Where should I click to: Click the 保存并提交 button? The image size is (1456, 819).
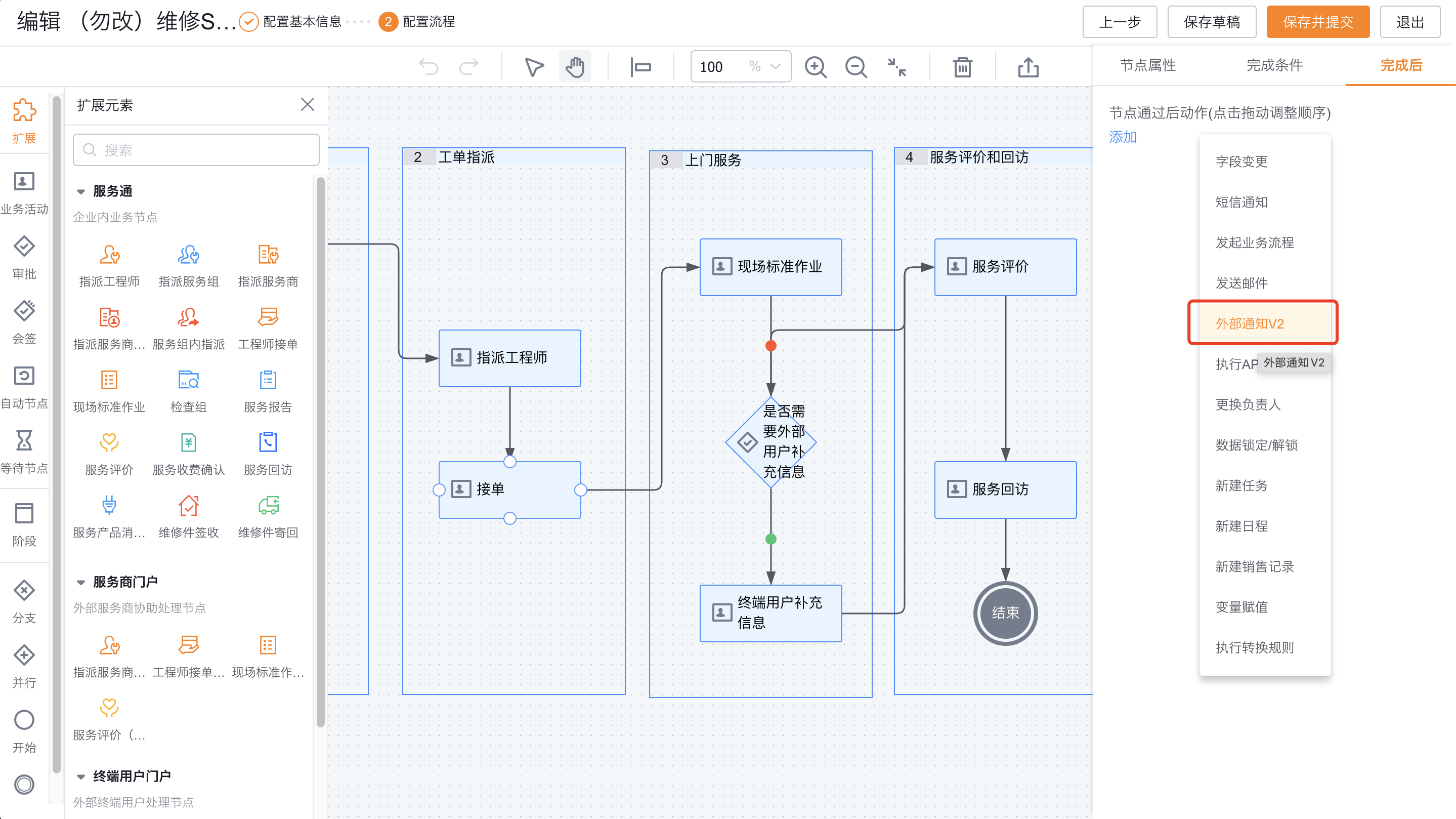pos(1317,22)
